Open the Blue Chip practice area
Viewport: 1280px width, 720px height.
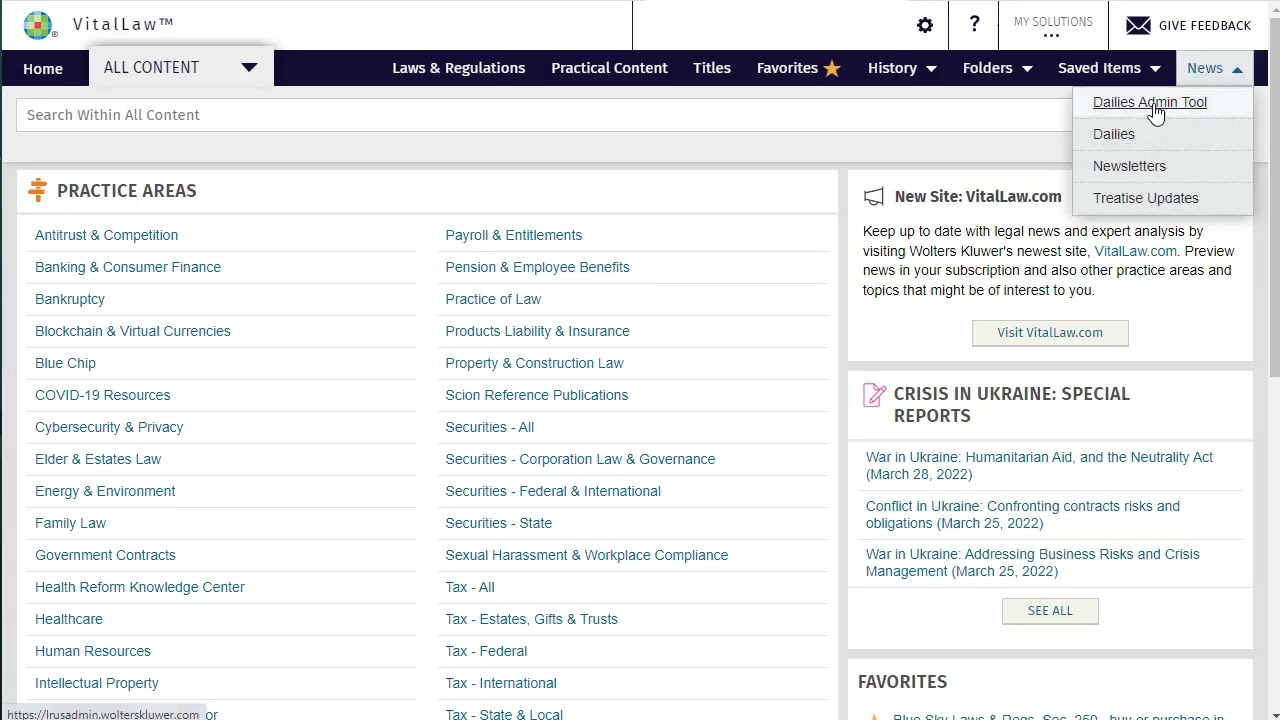(65, 363)
